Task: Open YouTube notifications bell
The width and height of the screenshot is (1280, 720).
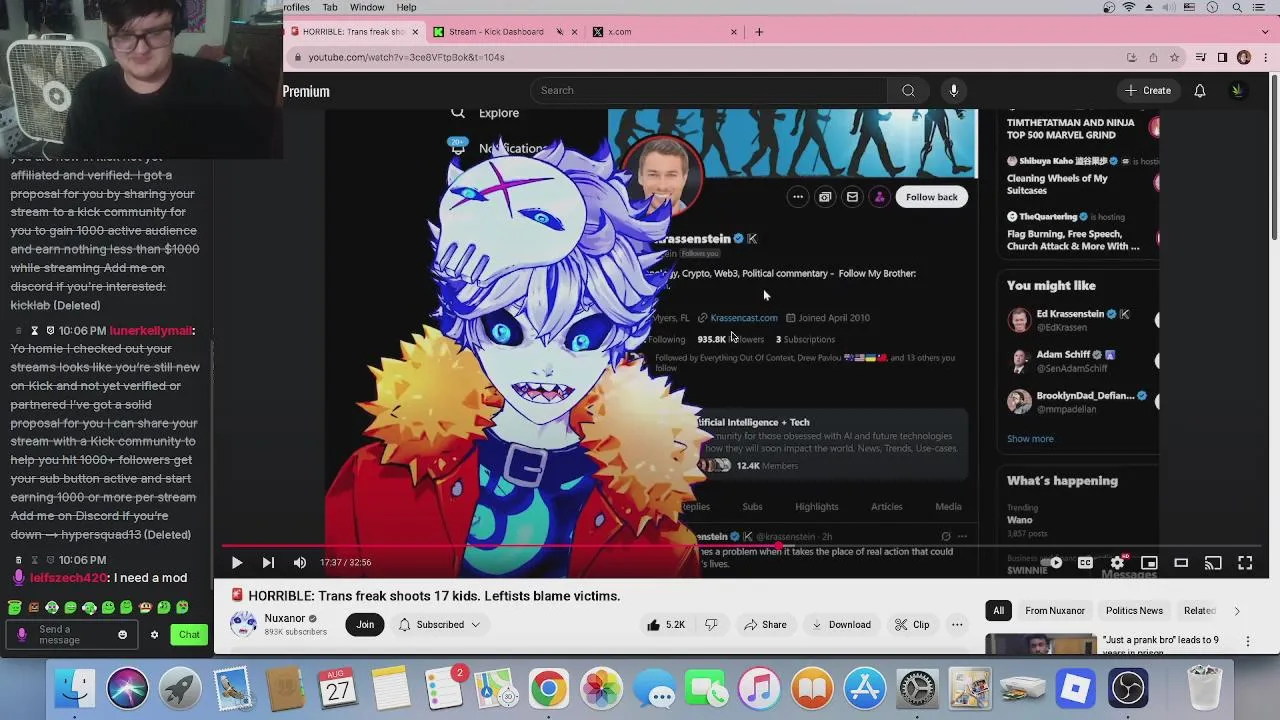Action: click(1200, 91)
